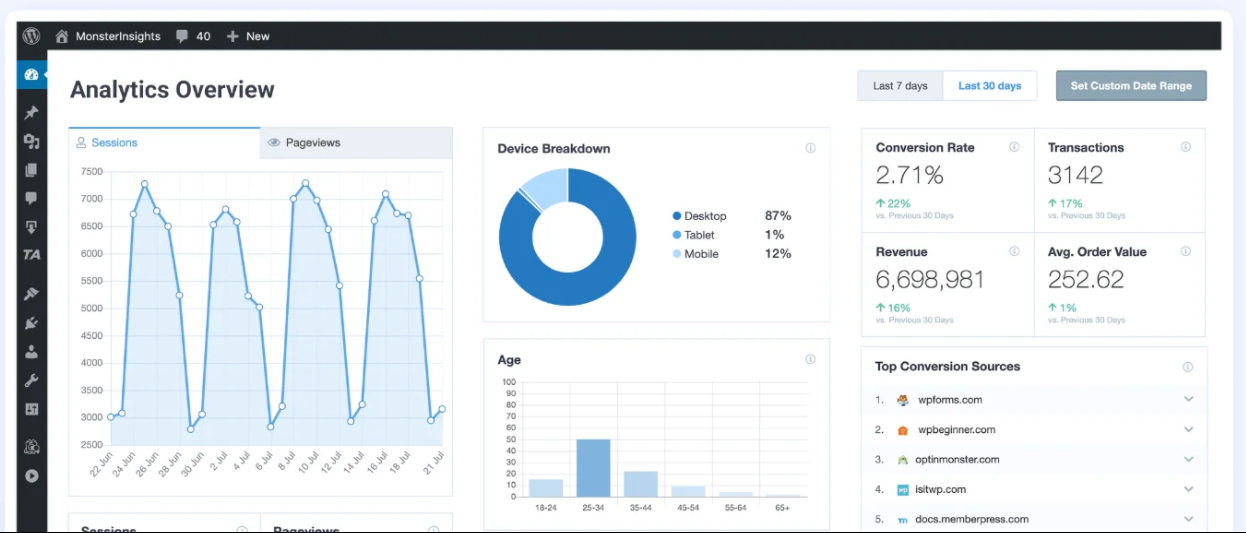Expand the optinmonster.com row chevron
The width and height of the screenshot is (1246, 533).
point(1189,459)
